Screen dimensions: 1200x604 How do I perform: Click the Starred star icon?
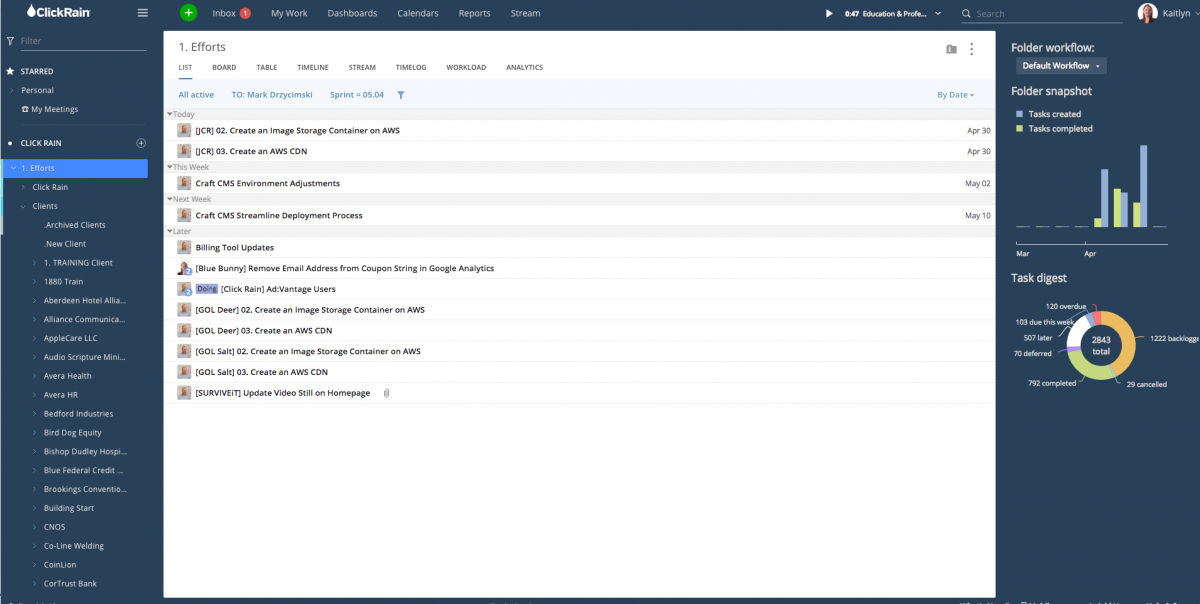(10, 72)
